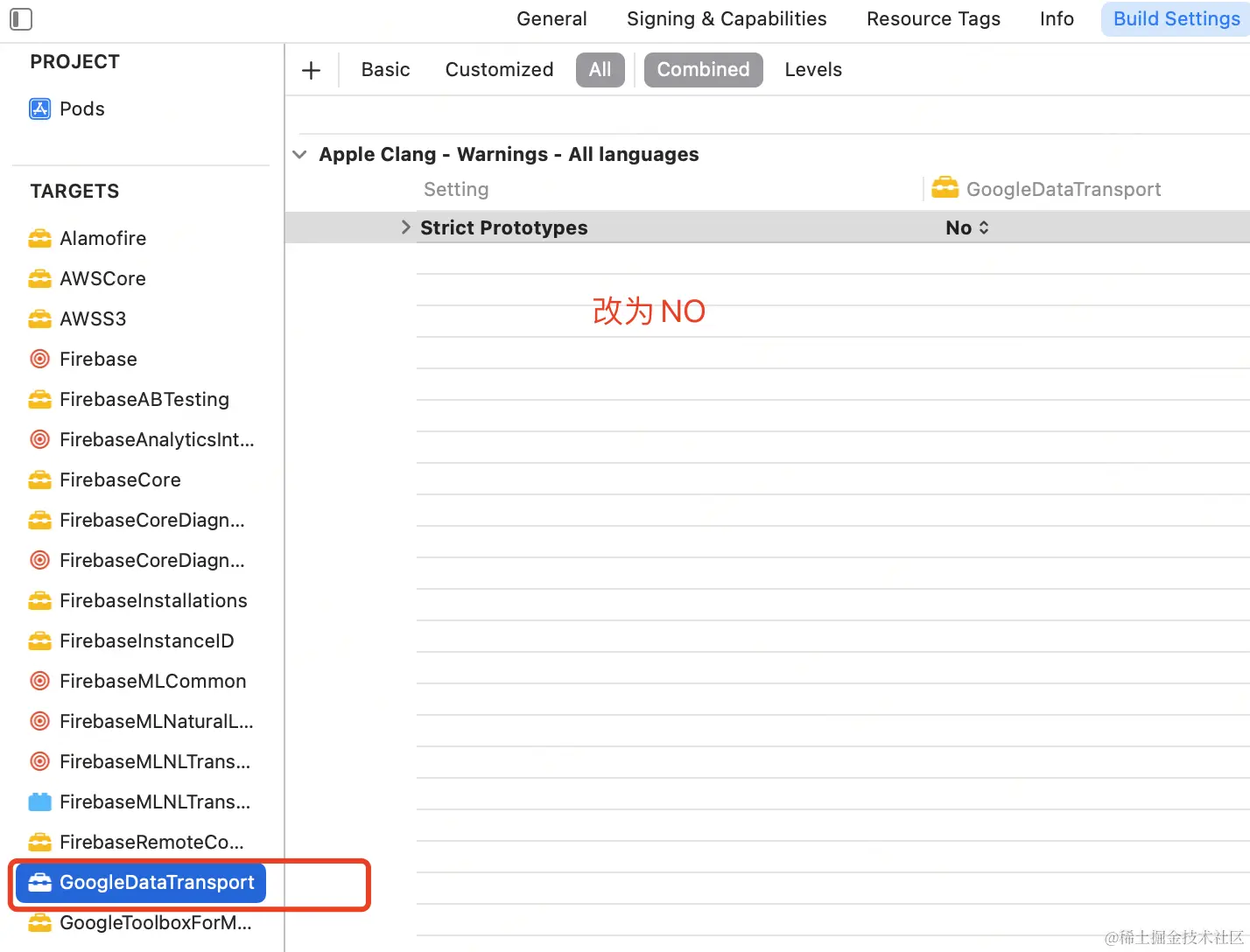Collapse Apple Clang Warnings section
1250x952 pixels.
click(299, 155)
